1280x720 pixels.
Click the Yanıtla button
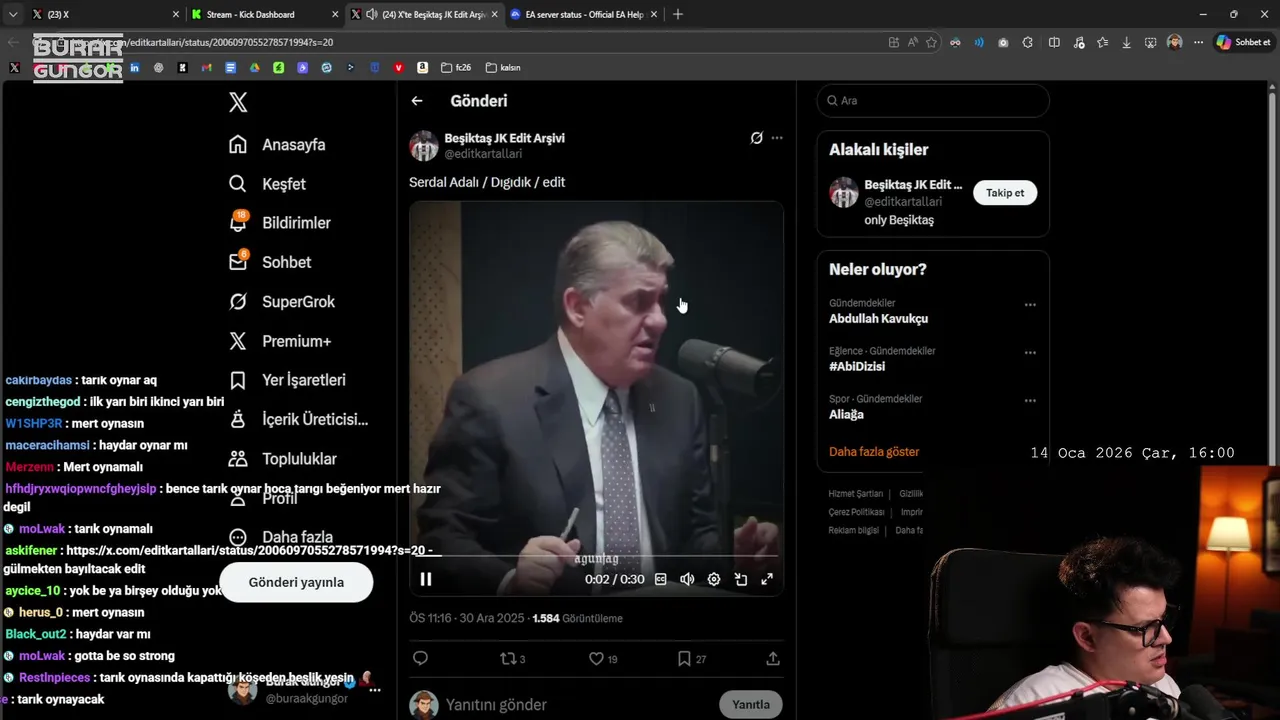point(751,705)
